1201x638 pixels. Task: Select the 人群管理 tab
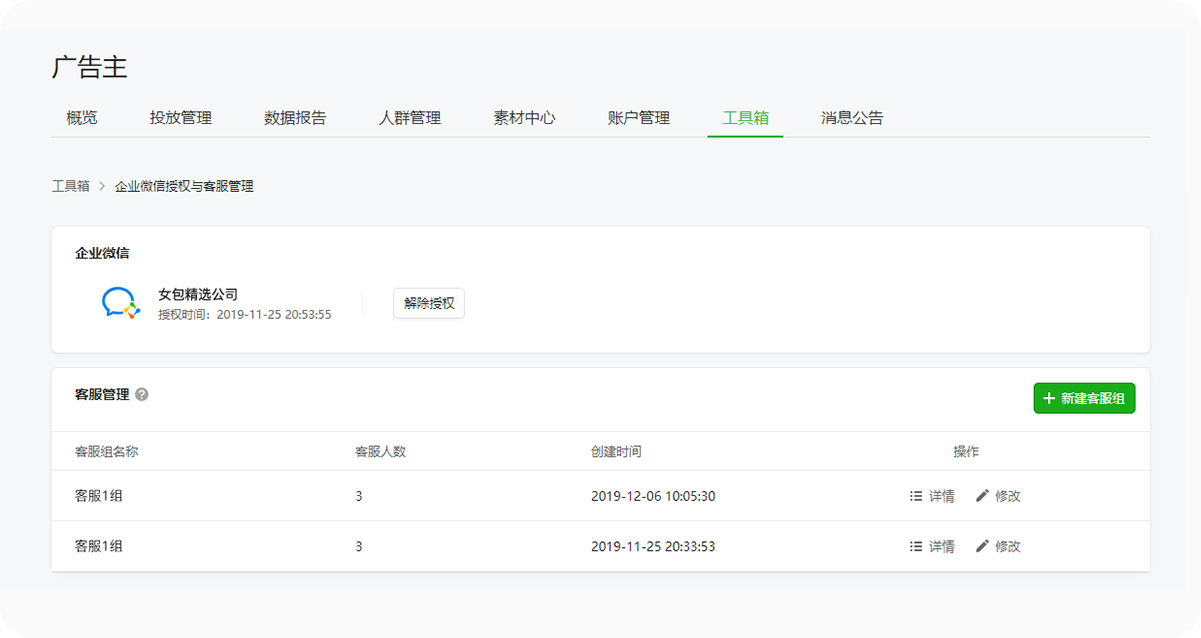tap(410, 118)
